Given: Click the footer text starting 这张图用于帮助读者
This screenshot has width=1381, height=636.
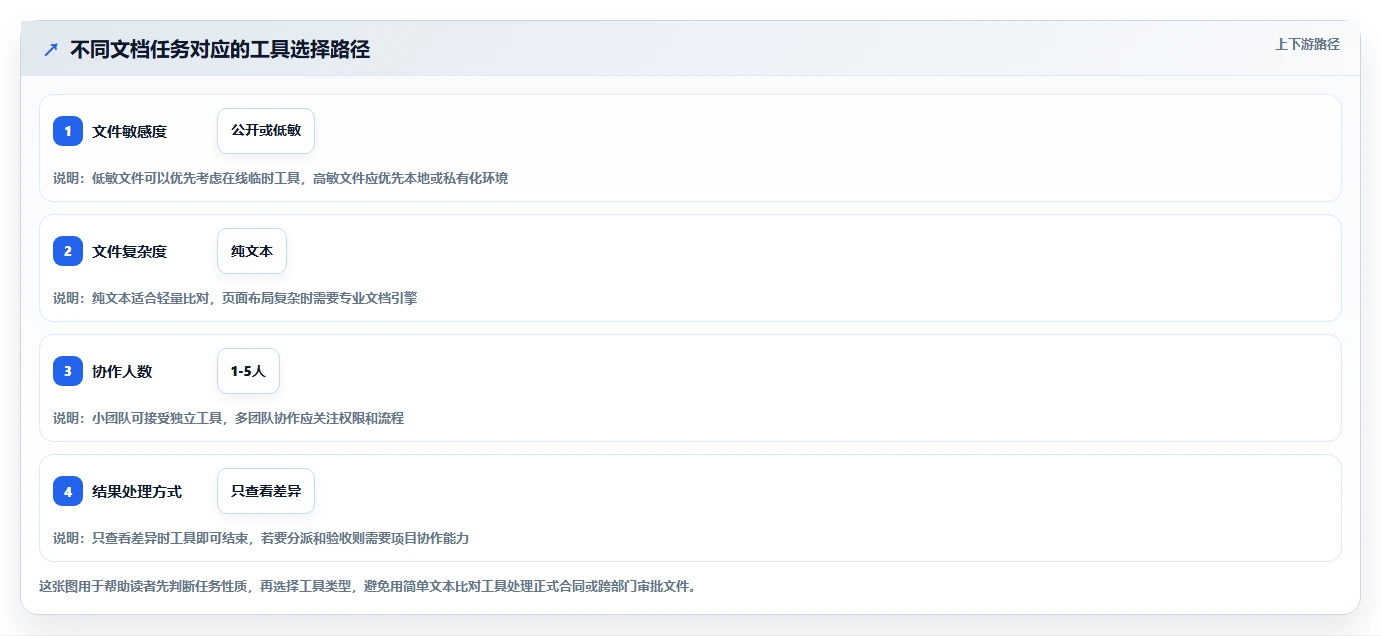Looking at the screenshot, I should [x=367, y=586].
